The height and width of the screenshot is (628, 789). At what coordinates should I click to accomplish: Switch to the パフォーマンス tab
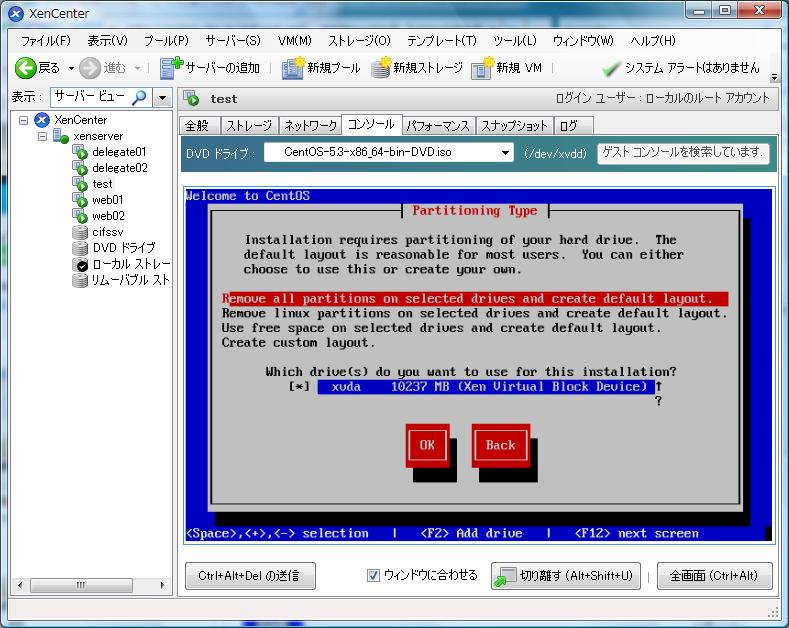click(438, 125)
